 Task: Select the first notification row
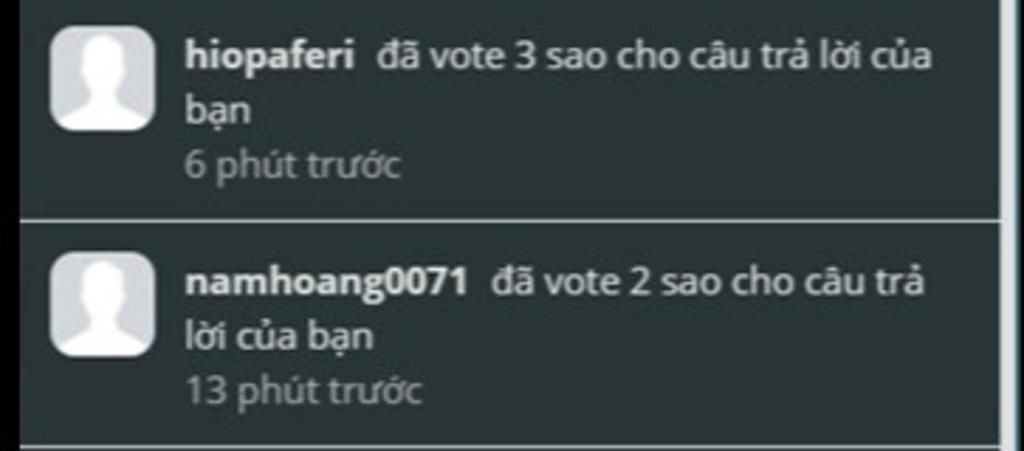point(509,110)
